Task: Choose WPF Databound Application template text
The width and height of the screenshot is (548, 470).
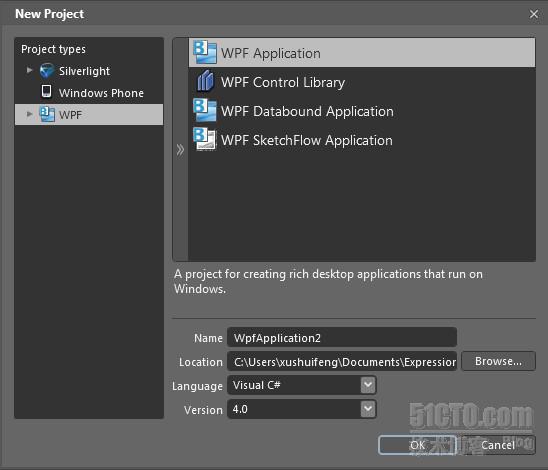Action: pyautogui.click(x=307, y=111)
